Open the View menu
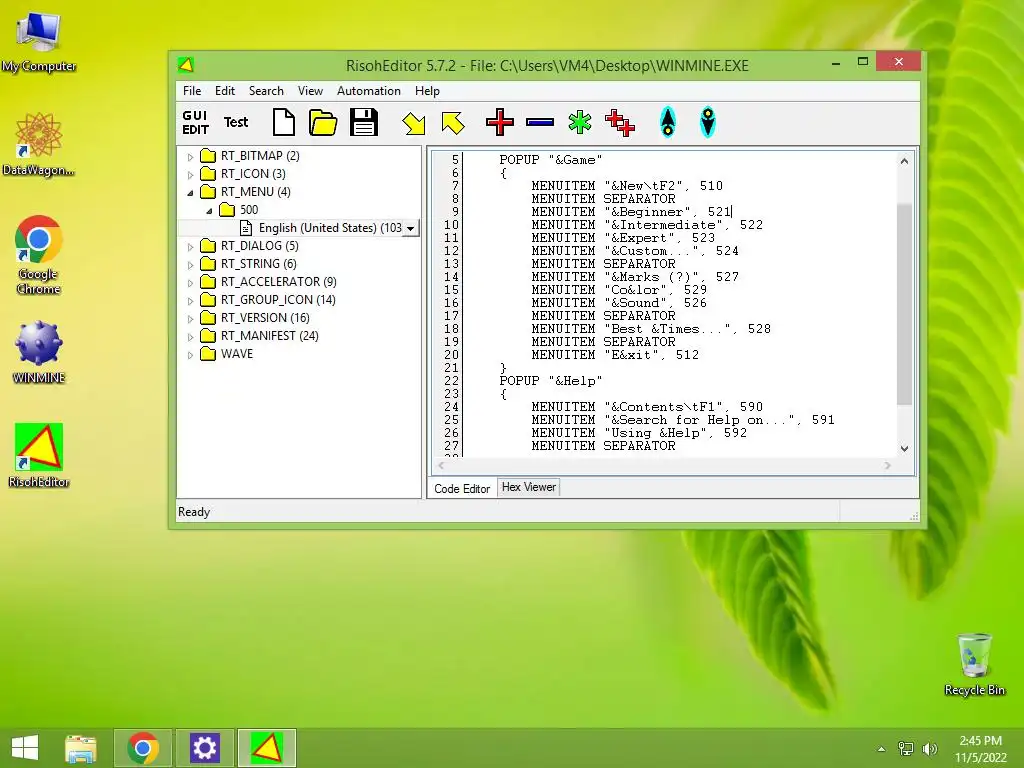The image size is (1024, 768). point(310,91)
